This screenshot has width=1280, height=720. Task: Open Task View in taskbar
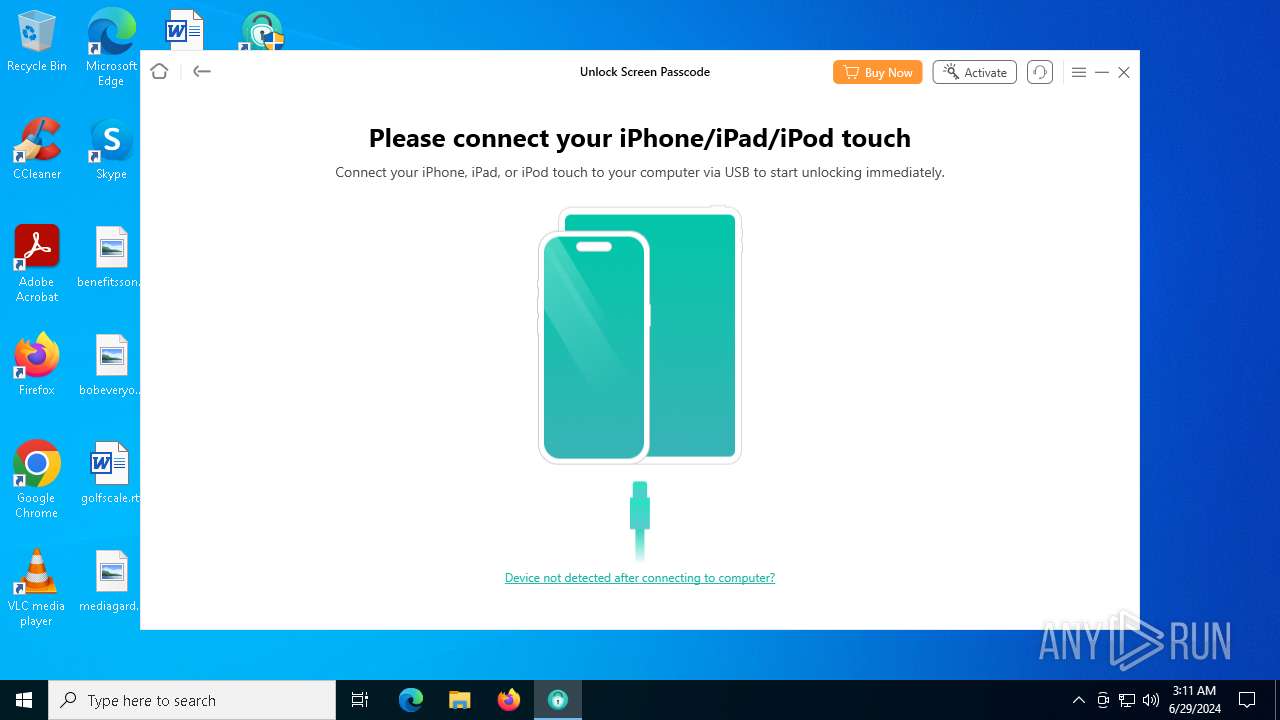point(360,700)
